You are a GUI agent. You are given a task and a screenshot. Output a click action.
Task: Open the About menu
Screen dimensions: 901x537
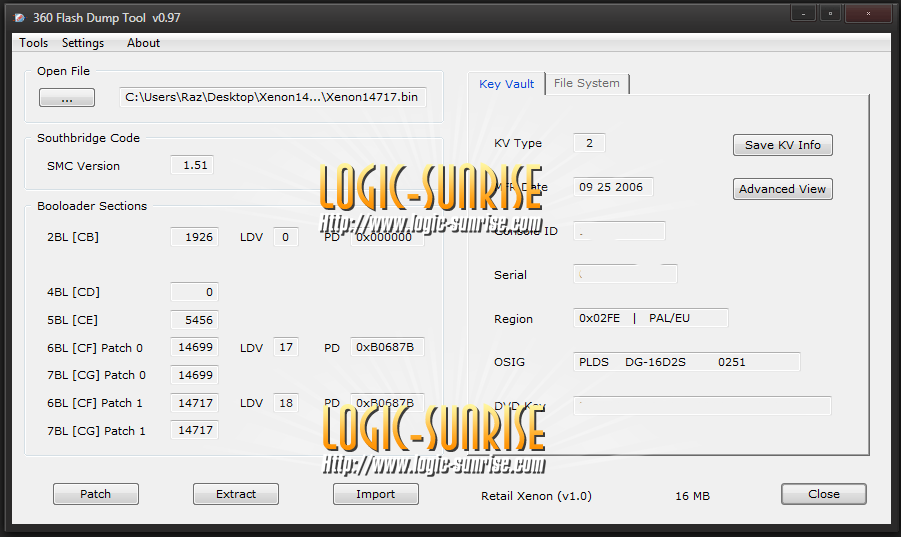click(x=143, y=43)
